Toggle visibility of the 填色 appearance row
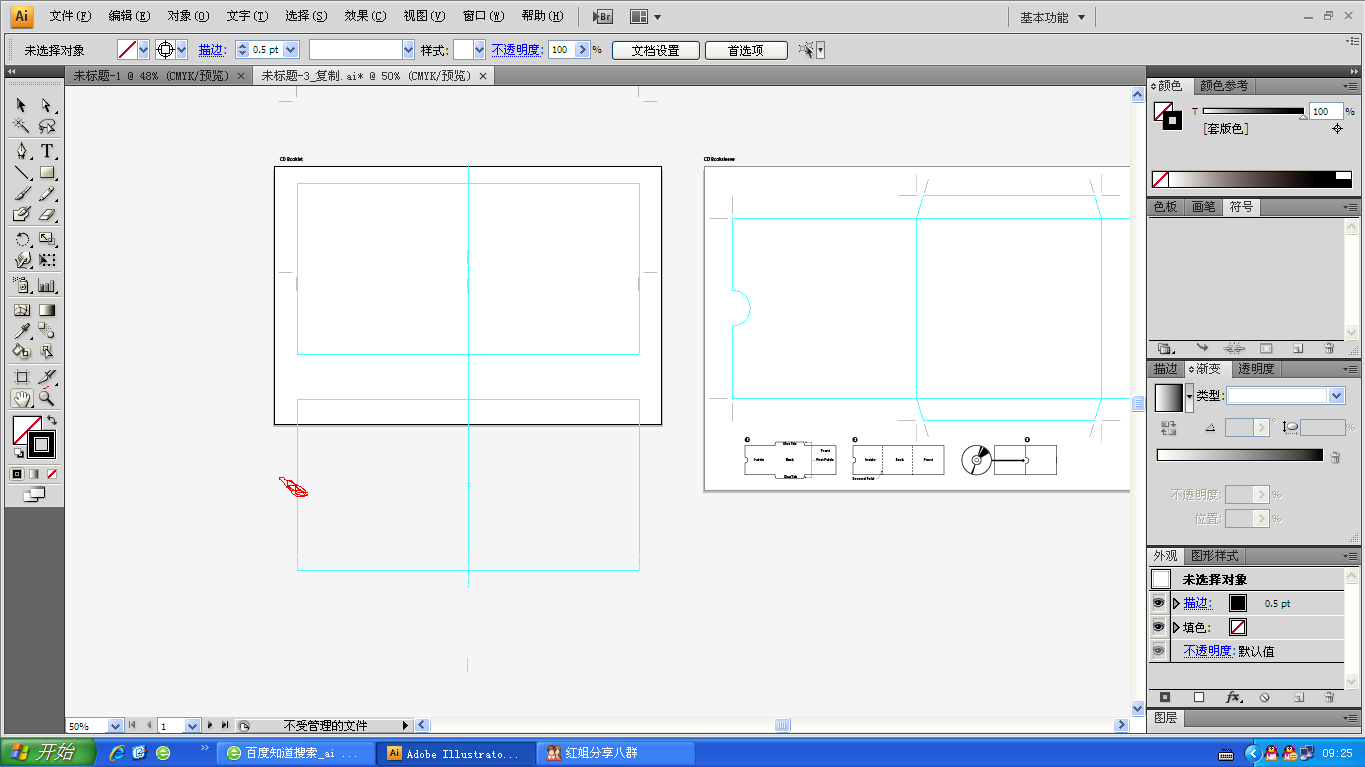The image size is (1365, 767). pyautogui.click(x=1158, y=627)
